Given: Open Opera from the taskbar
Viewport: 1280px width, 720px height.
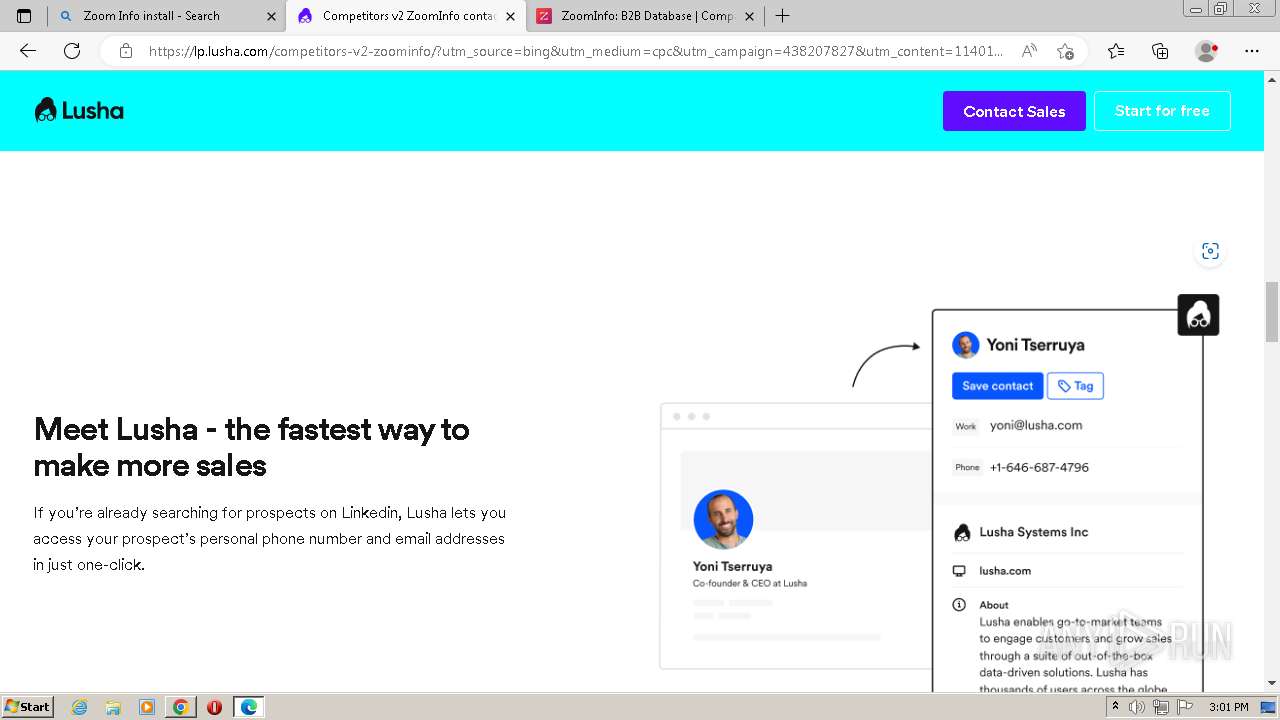Looking at the screenshot, I should tap(214, 707).
